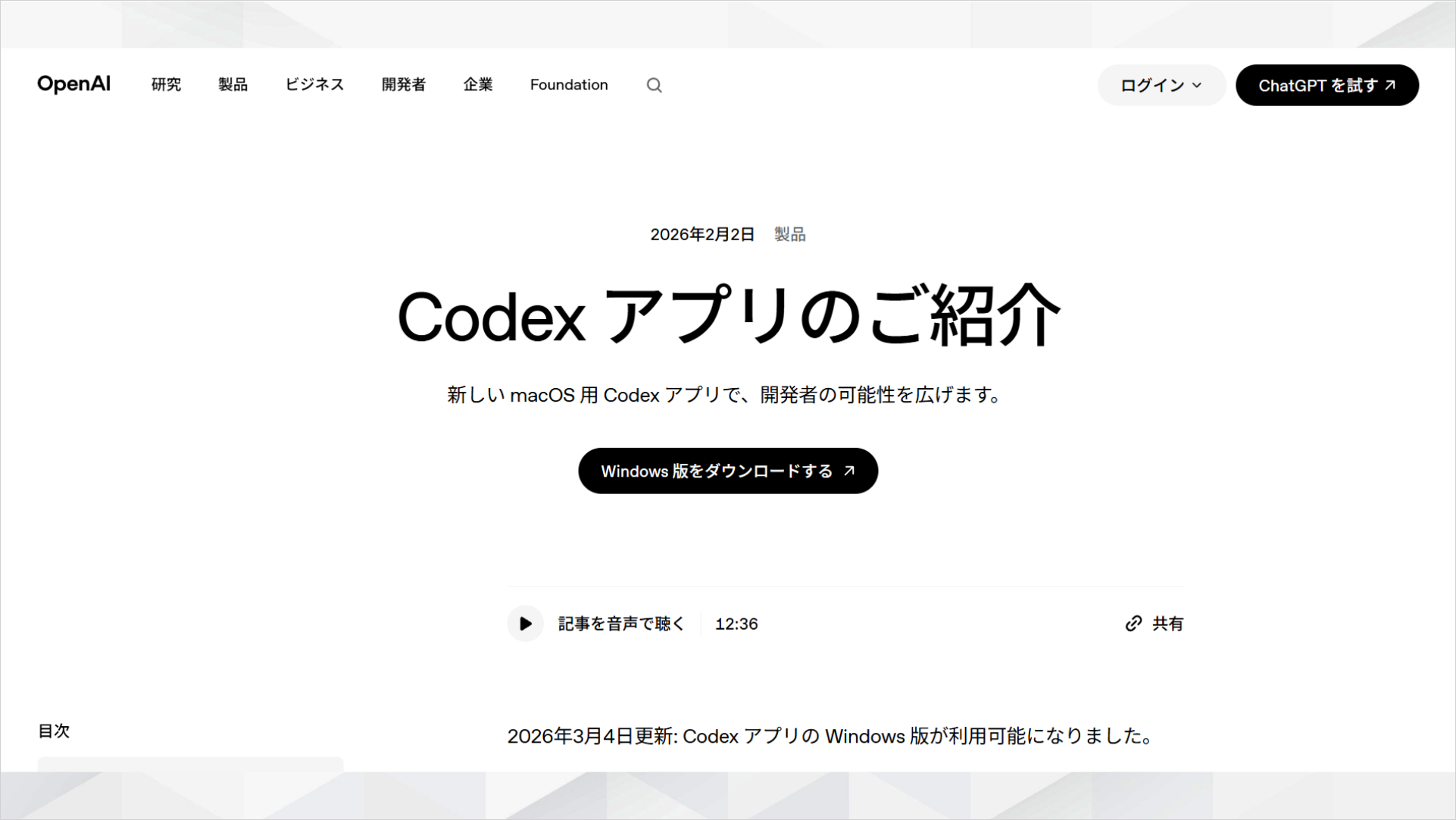Click the ChatGPT を試す button

(x=1326, y=85)
